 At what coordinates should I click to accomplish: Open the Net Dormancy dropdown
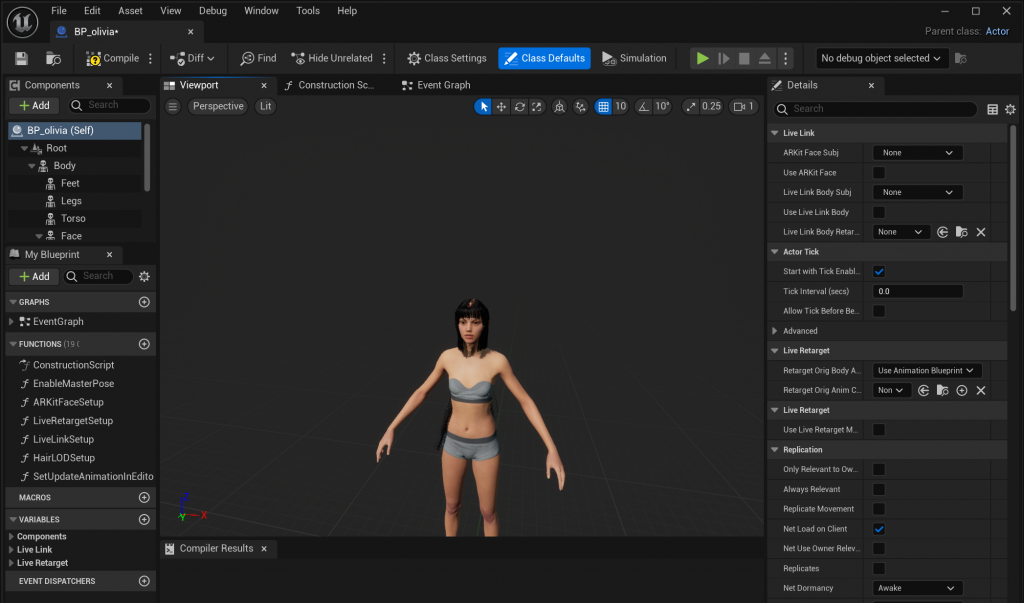click(x=917, y=588)
